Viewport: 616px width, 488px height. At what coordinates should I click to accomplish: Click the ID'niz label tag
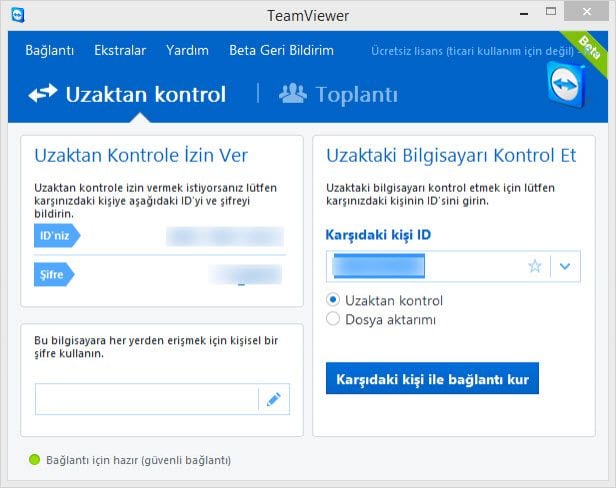click(x=57, y=235)
